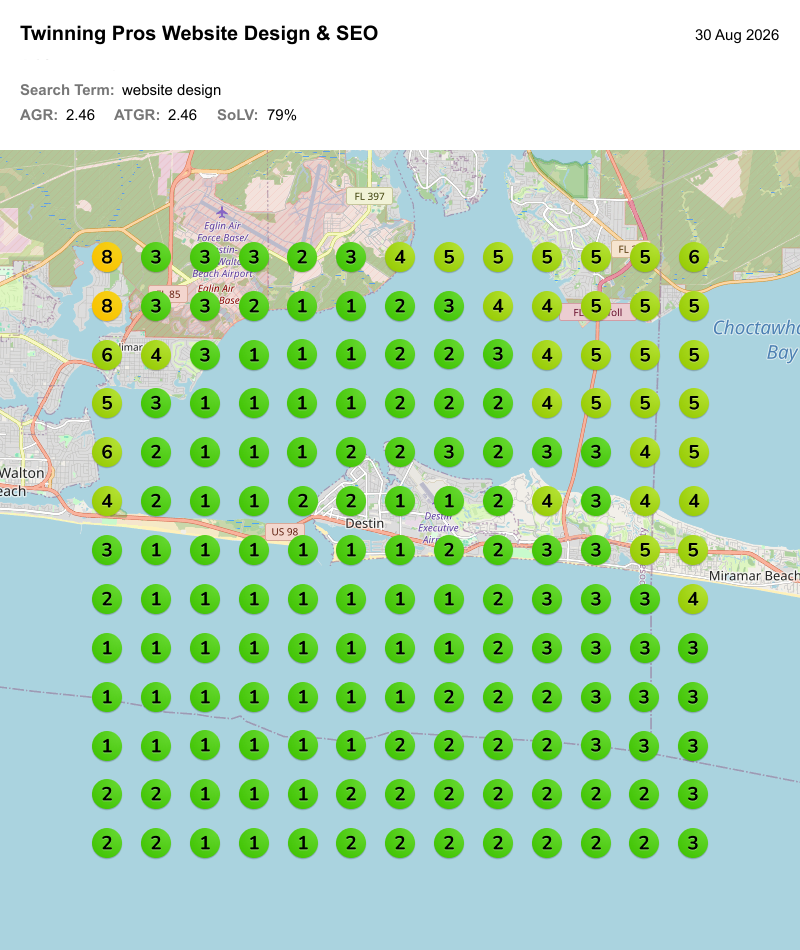The width and height of the screenshot is (800, 950).
Task: Open the 5 marker covering the top FL shield
Action: tap(645, 257)
